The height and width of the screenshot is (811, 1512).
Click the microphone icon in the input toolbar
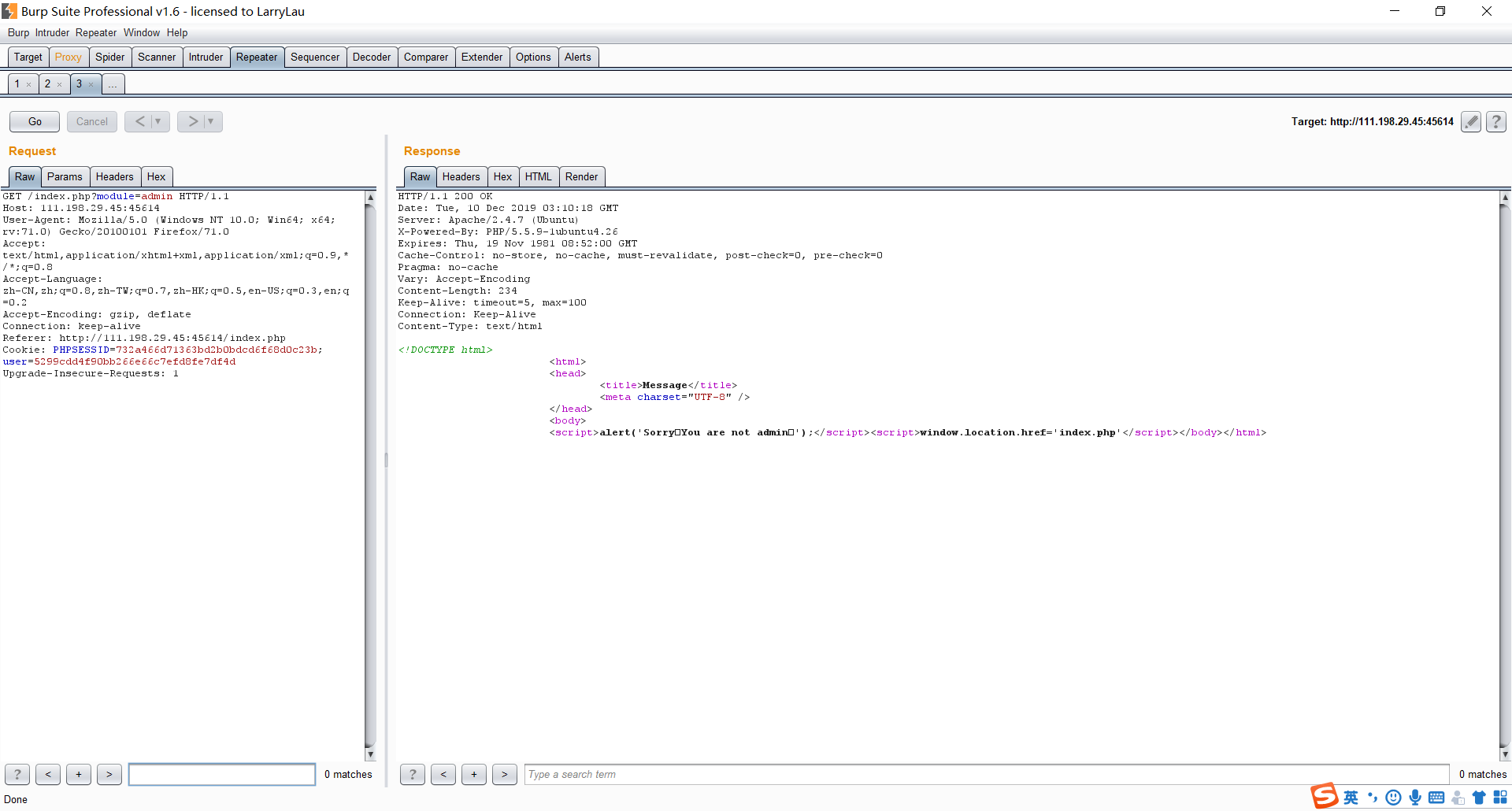pos(1415,797)
